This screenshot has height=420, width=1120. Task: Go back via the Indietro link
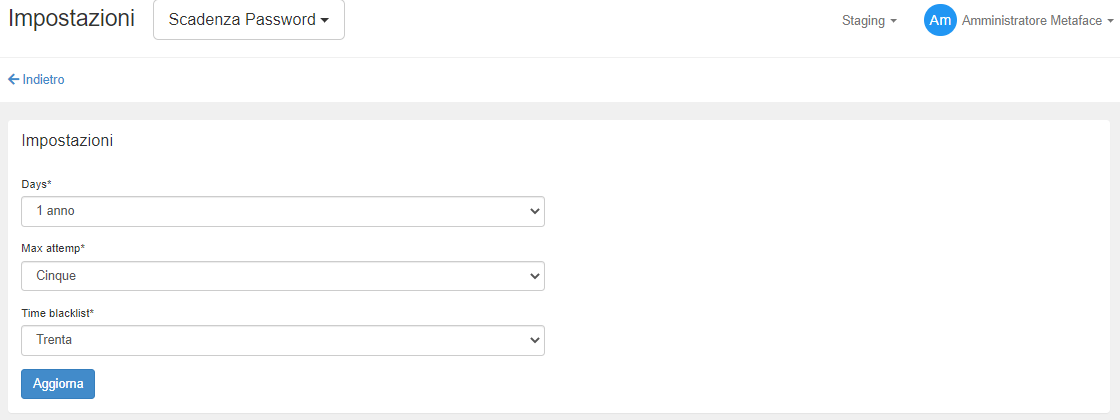click(43, 79)
